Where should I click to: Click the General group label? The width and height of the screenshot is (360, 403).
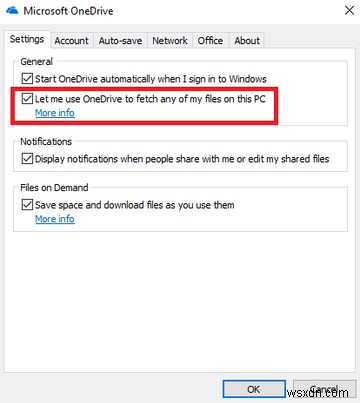click(36, 62)
